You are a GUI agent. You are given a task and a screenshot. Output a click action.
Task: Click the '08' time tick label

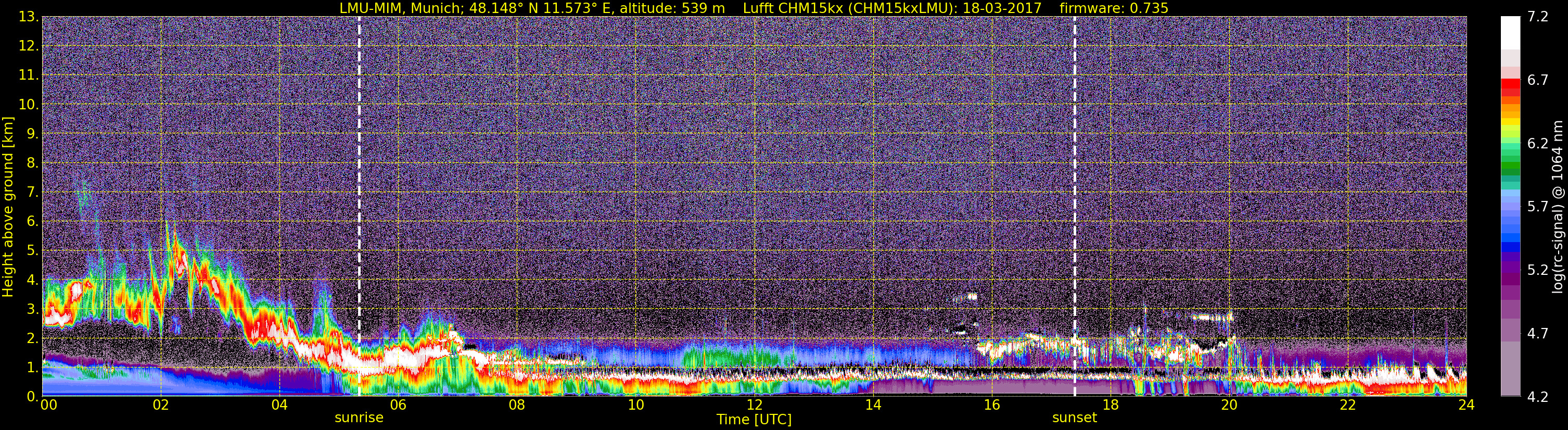[x=517, y=406]
